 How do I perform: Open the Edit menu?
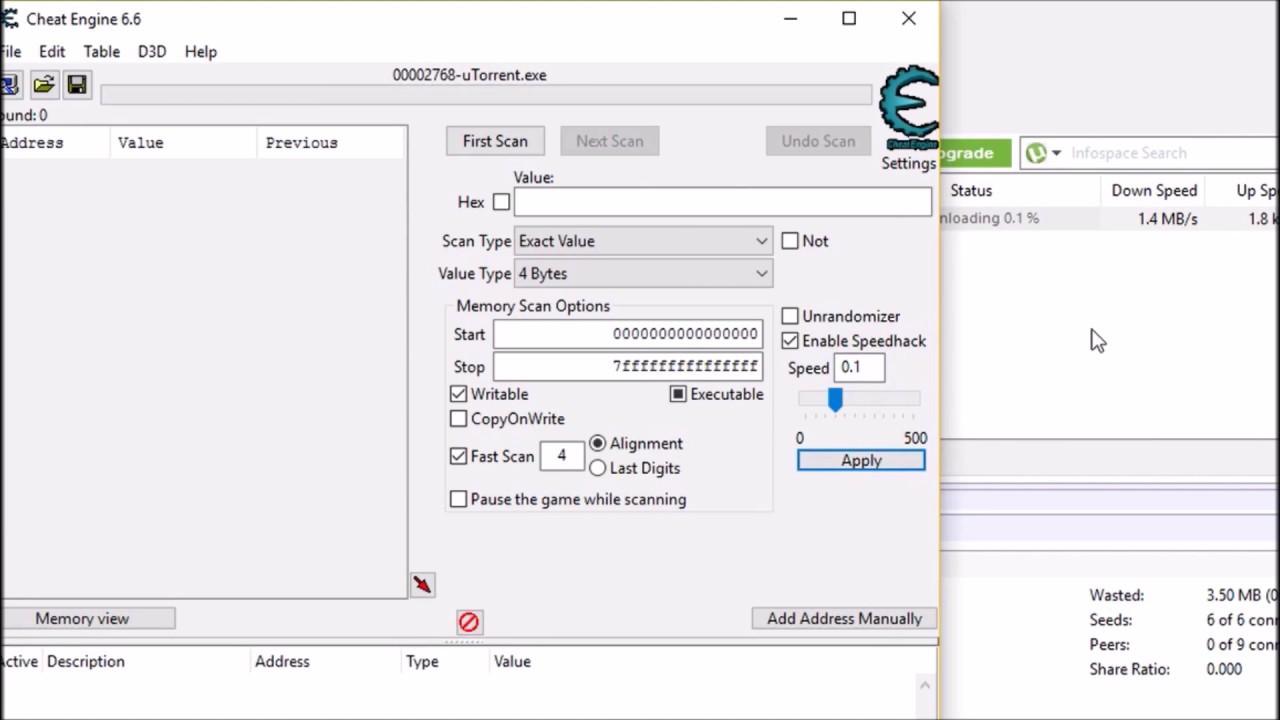pos(52,52)
